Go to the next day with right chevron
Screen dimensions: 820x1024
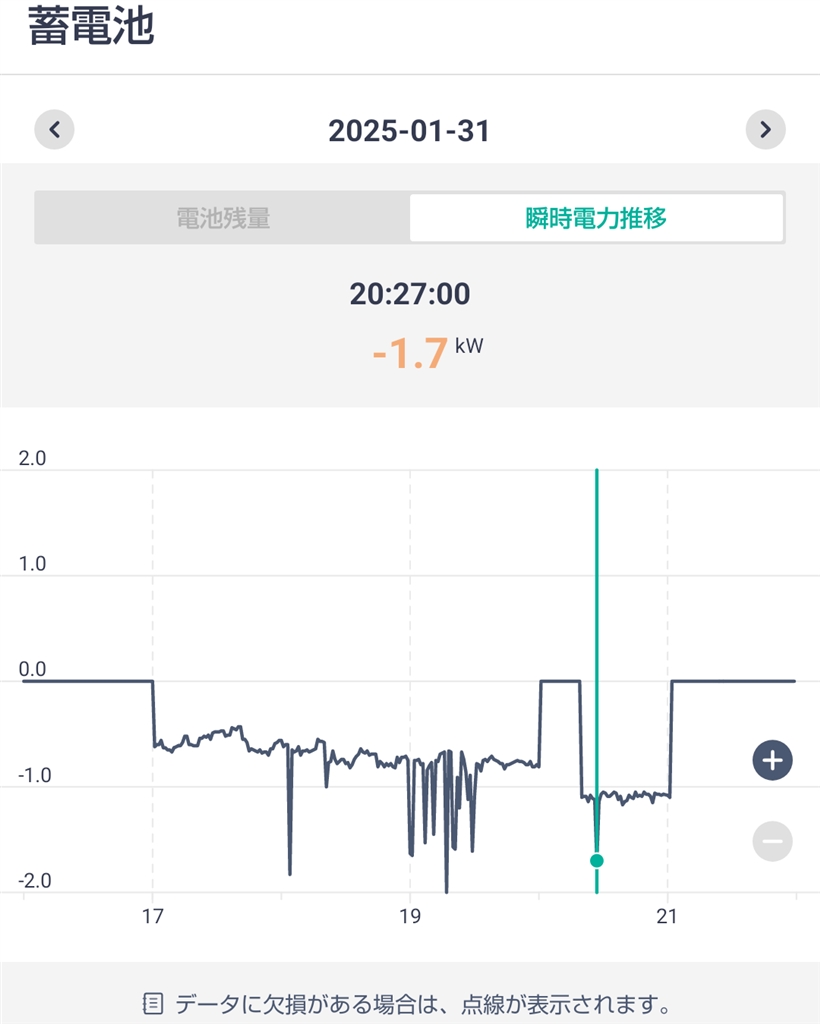[x=765, y=130]
